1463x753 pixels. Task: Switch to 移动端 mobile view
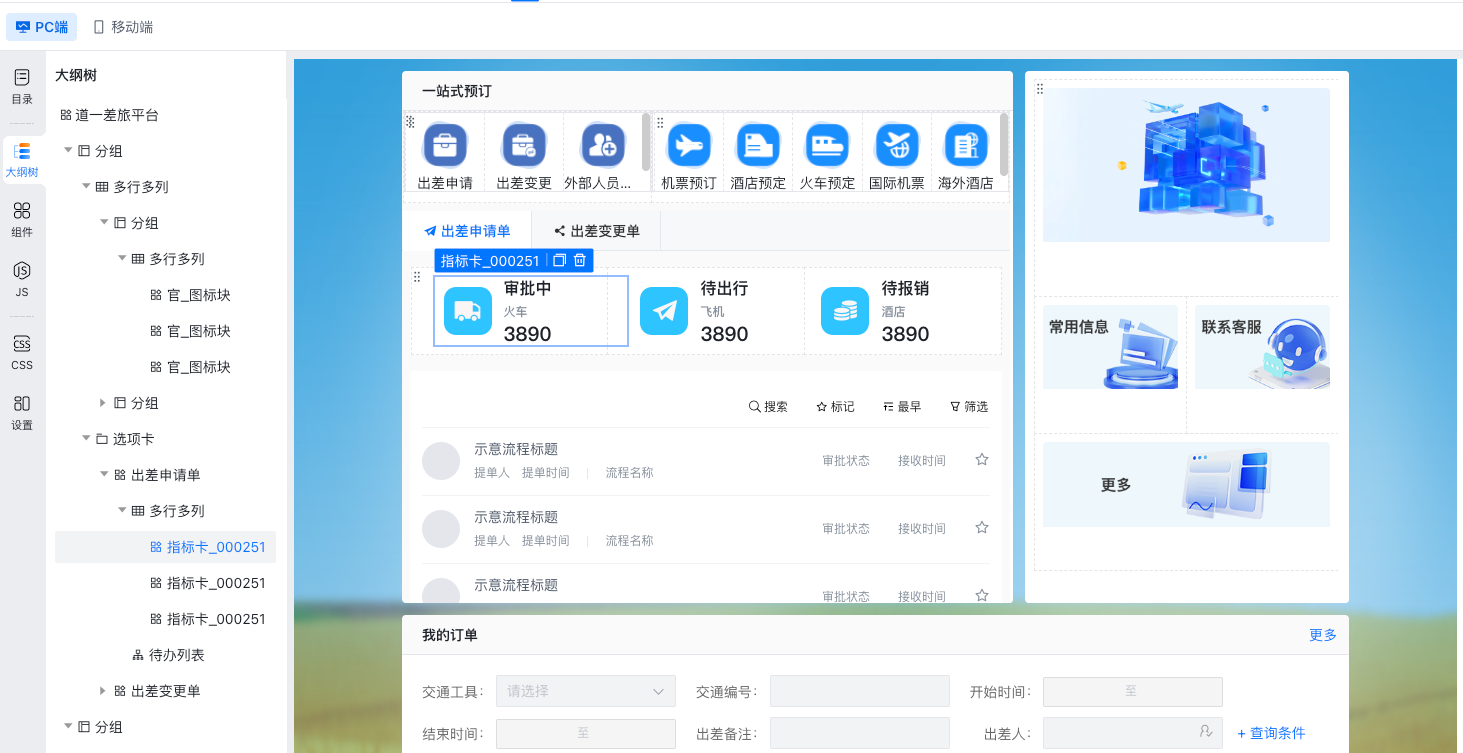click(123, 27)
